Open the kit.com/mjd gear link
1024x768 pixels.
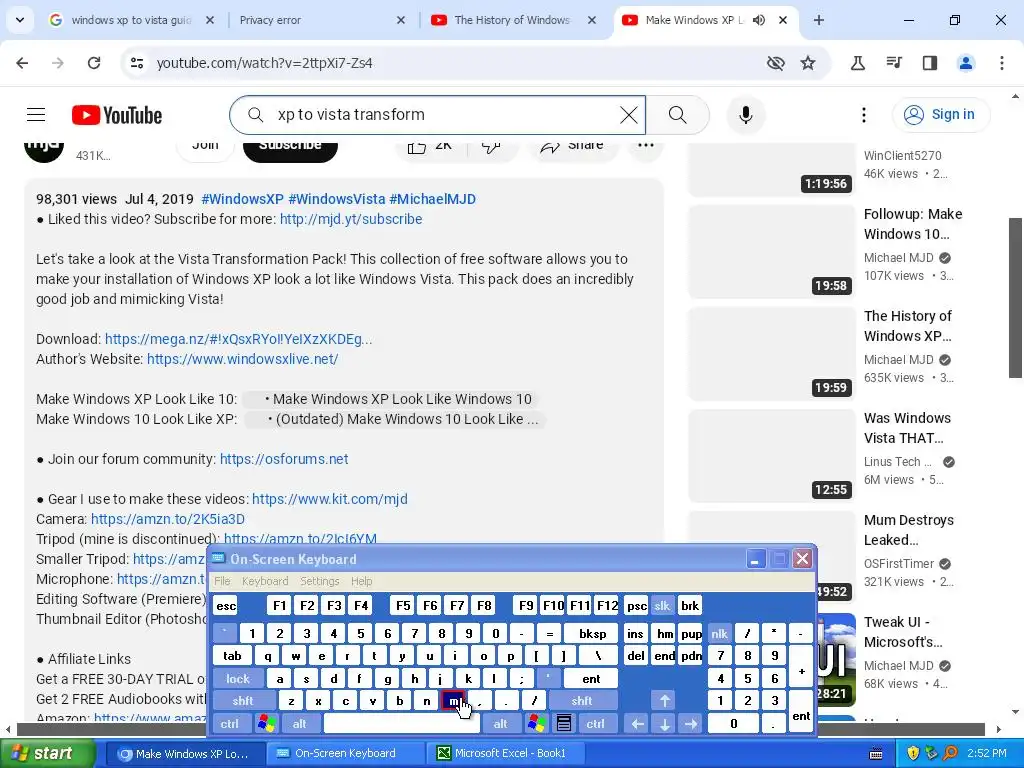pyautogui.click(x=330, y=499)
